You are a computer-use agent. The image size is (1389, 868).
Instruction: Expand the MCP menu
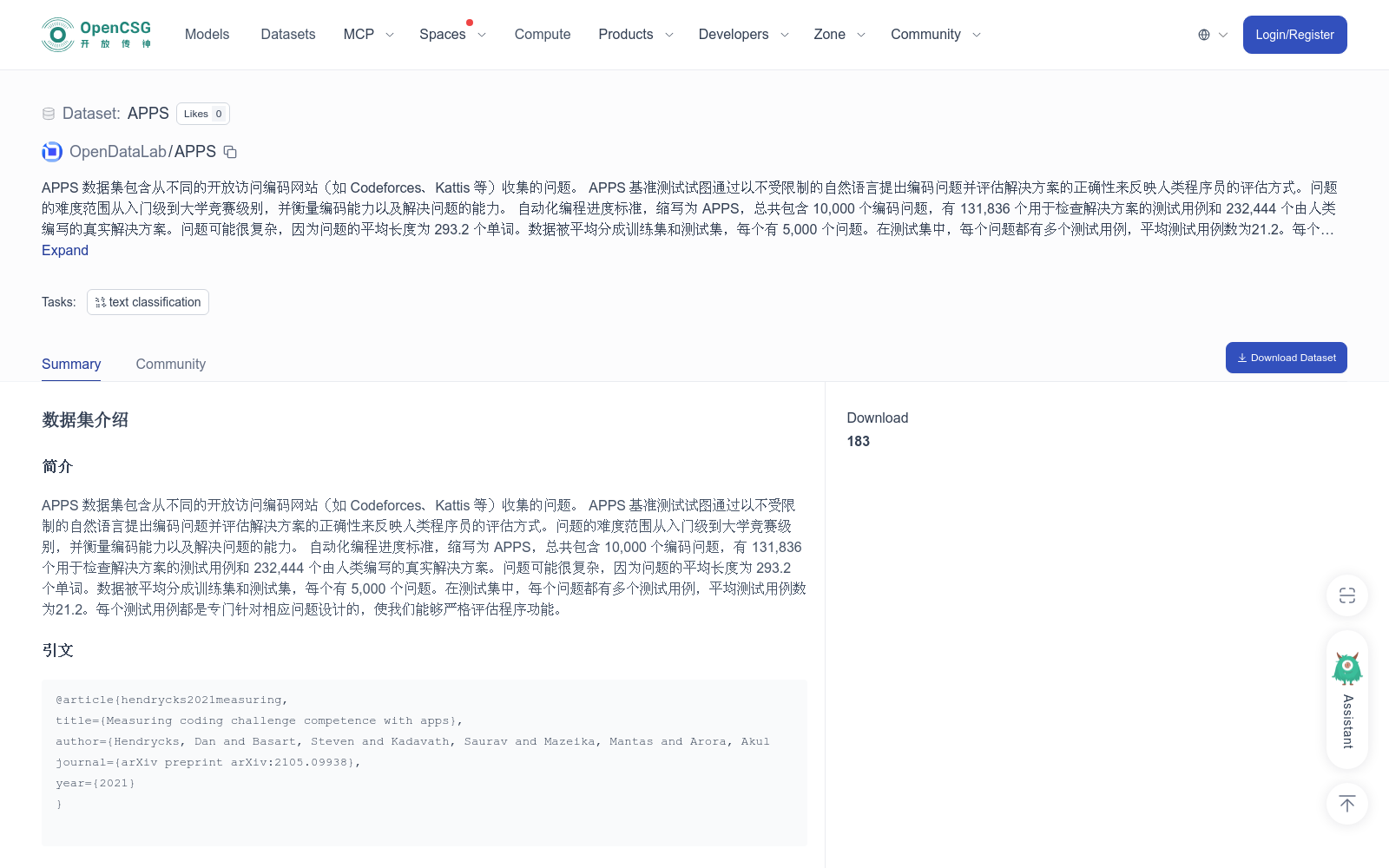pyautogui.click(x=369, y=35)
